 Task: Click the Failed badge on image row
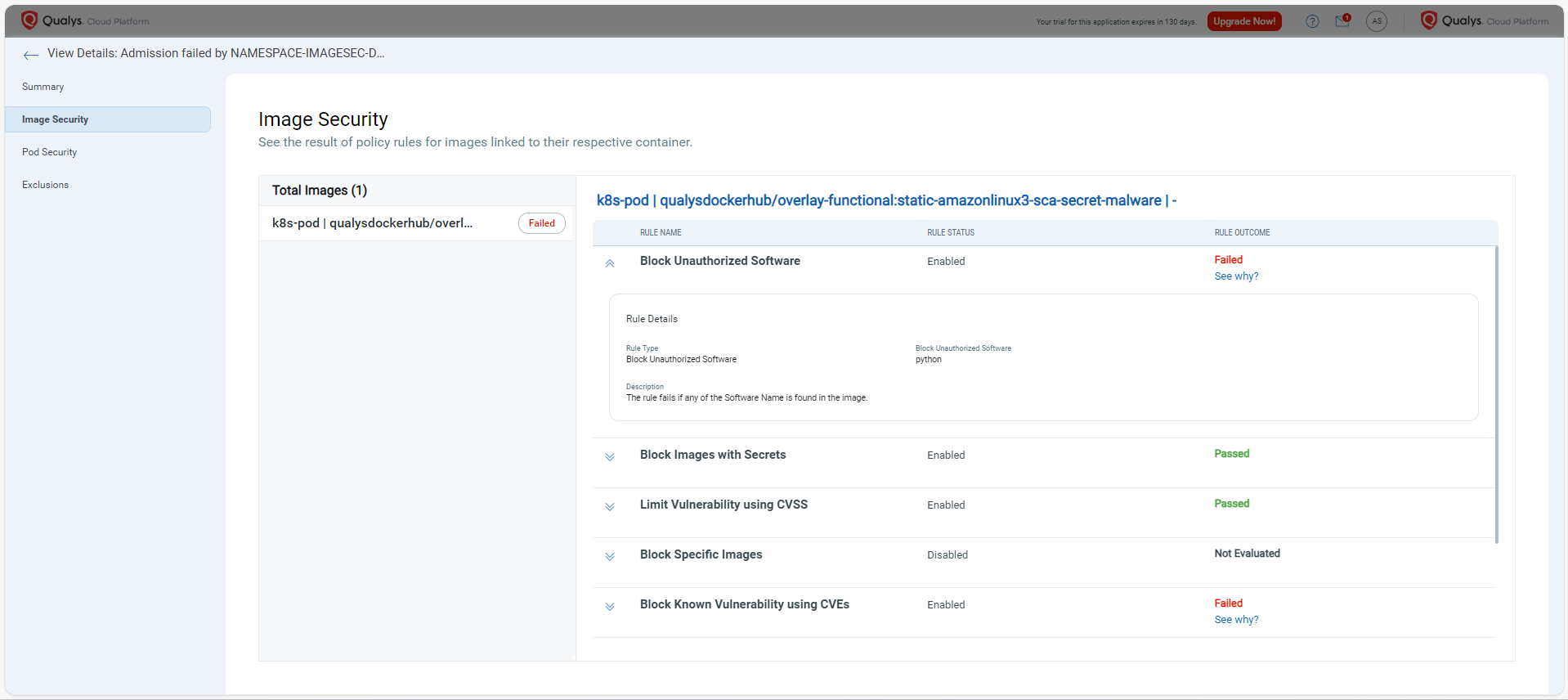tap(541, 223)
